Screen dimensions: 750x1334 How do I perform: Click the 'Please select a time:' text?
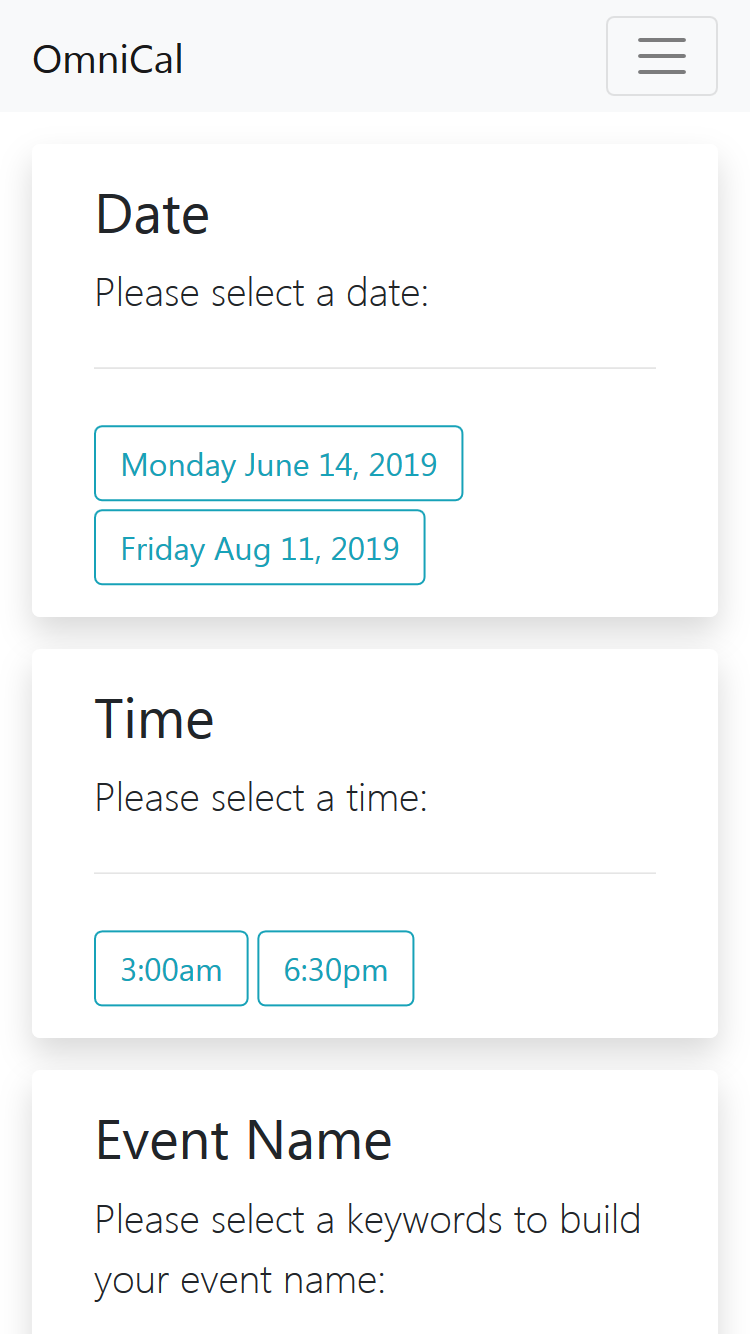click(x=261, y=798)
